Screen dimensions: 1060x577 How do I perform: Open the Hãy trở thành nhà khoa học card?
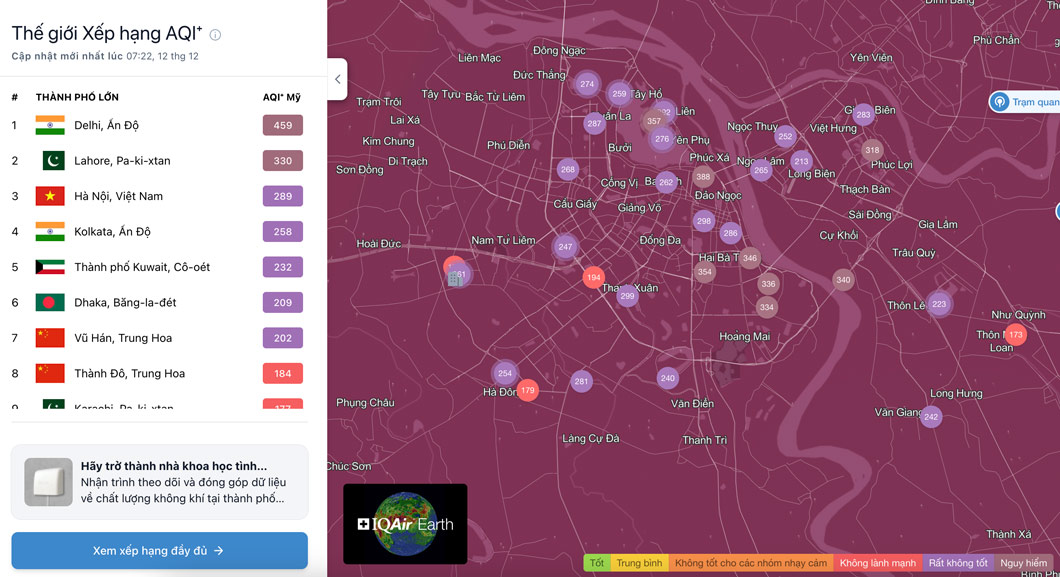coord(160,482)
